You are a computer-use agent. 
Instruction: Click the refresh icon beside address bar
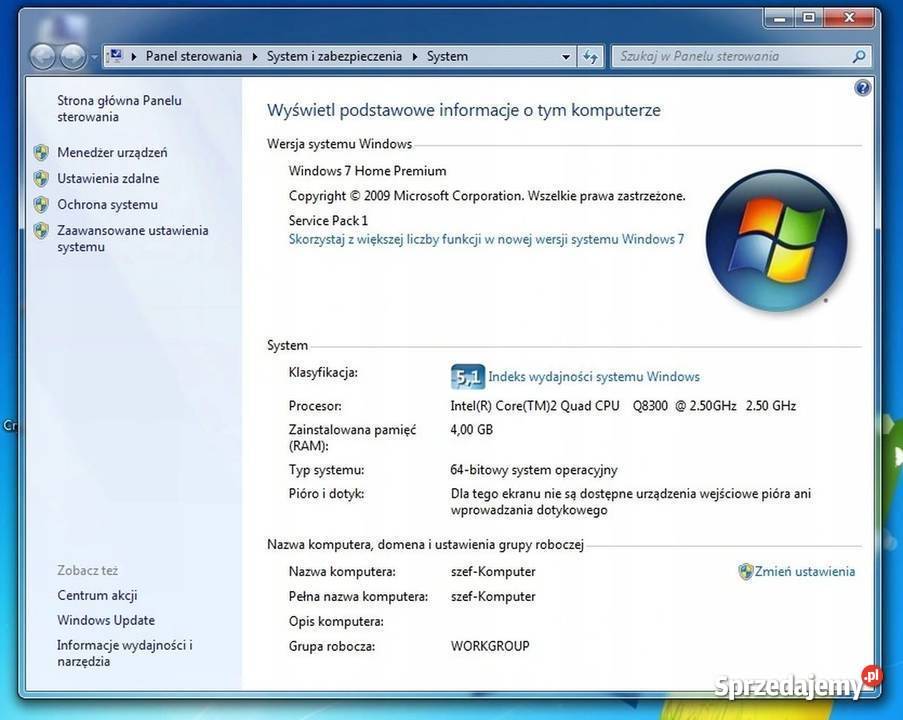(591, 57)
